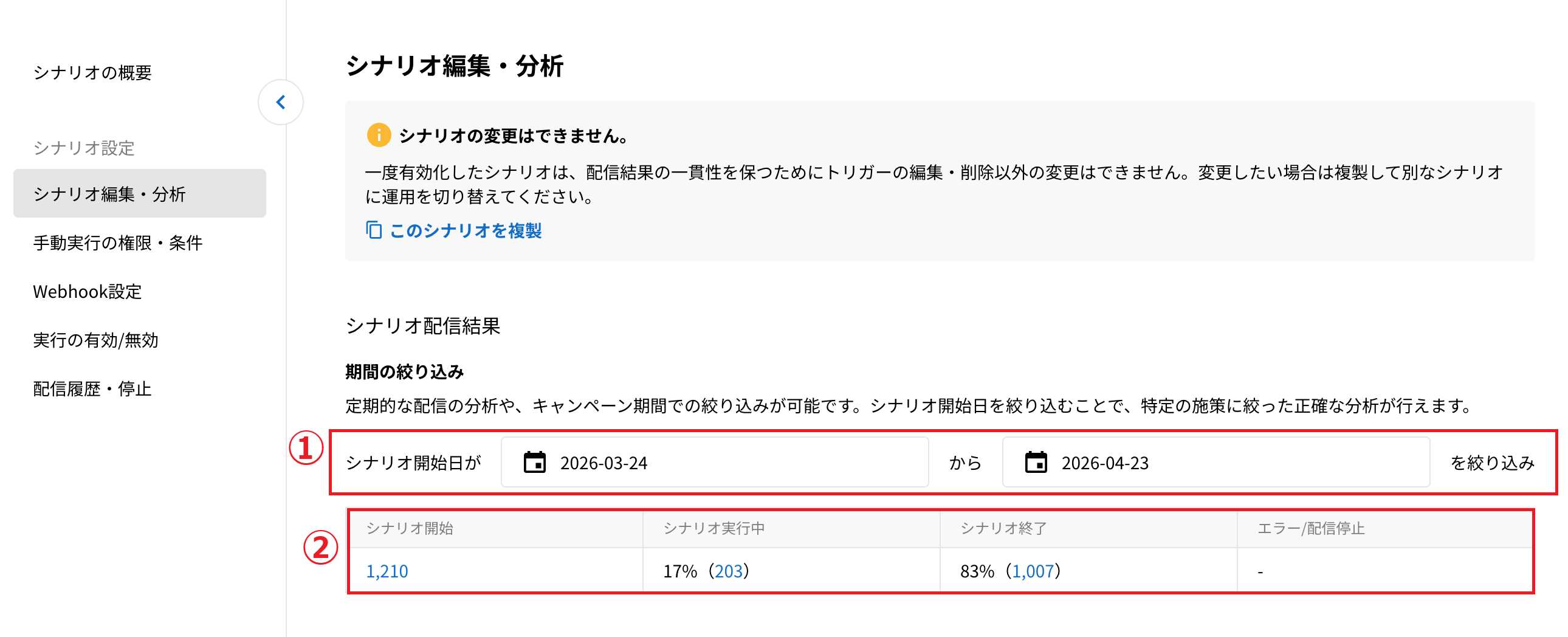Click the copy icon beside このシナリオを複製

click(374, 230)
